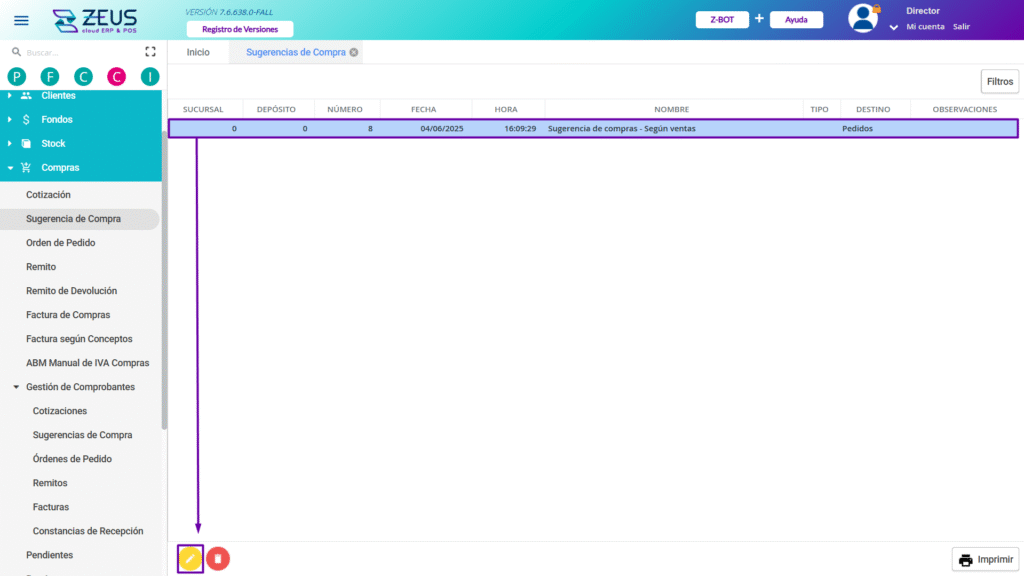Open the Filtros button
Screen dimensions: 1024x576
1000,82
